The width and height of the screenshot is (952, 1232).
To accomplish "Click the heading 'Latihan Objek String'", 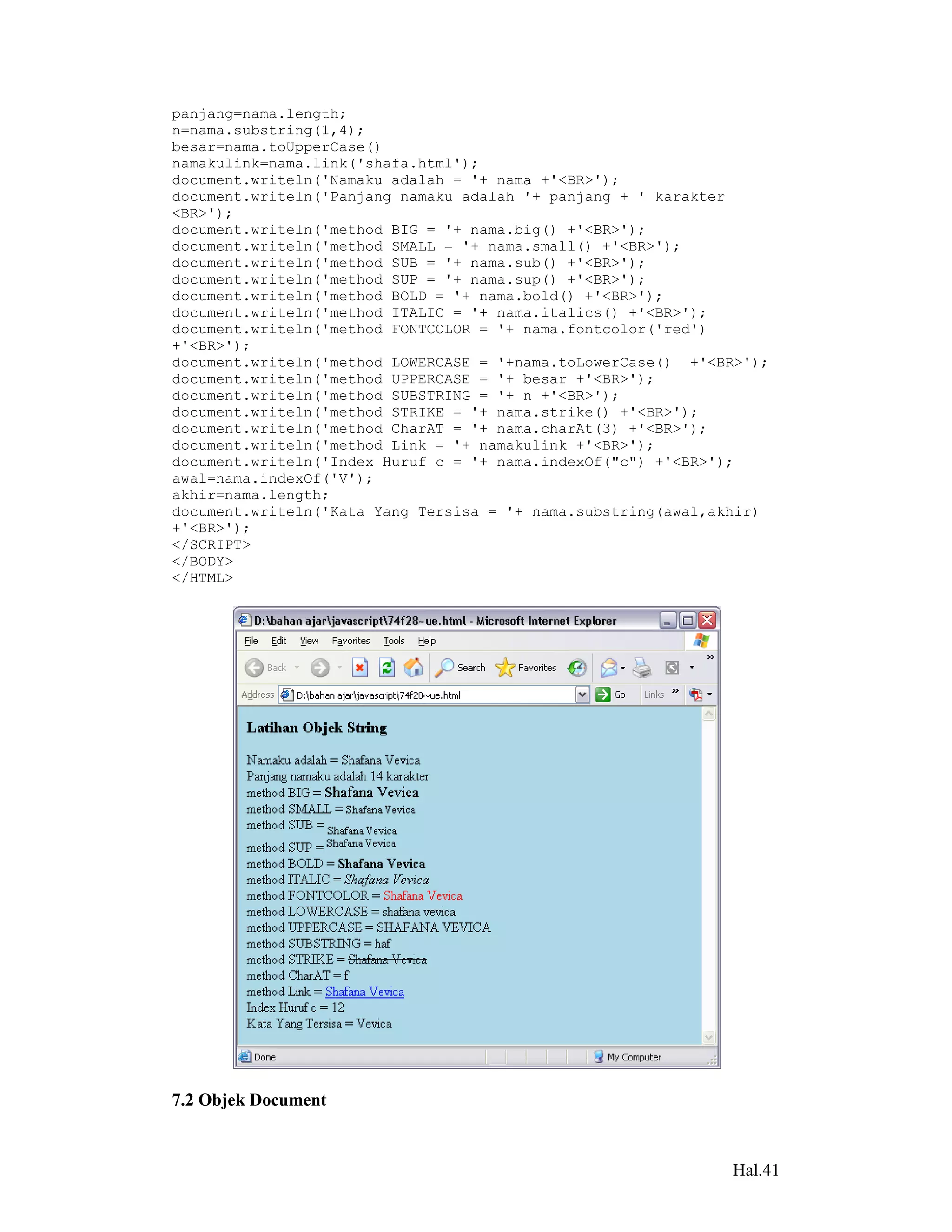I will click(x=317, y=728).
